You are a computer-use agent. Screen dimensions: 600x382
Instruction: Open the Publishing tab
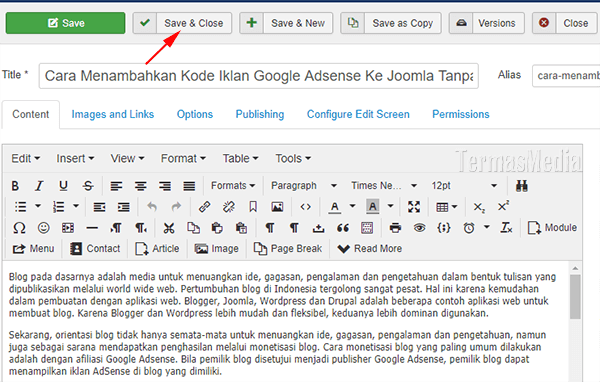click(260, 114)
